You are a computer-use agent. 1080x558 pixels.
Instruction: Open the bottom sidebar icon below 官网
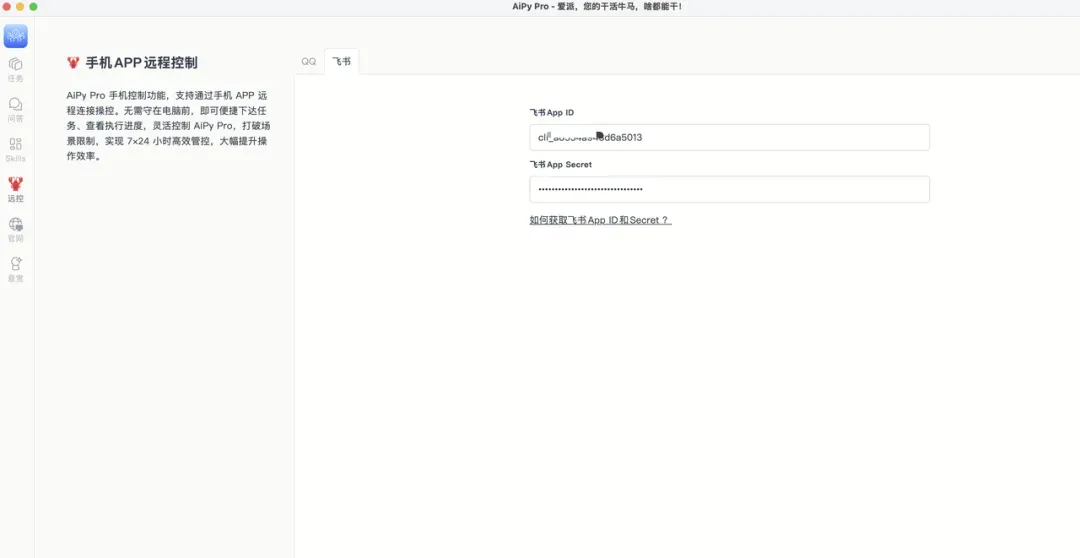[15, 269]
